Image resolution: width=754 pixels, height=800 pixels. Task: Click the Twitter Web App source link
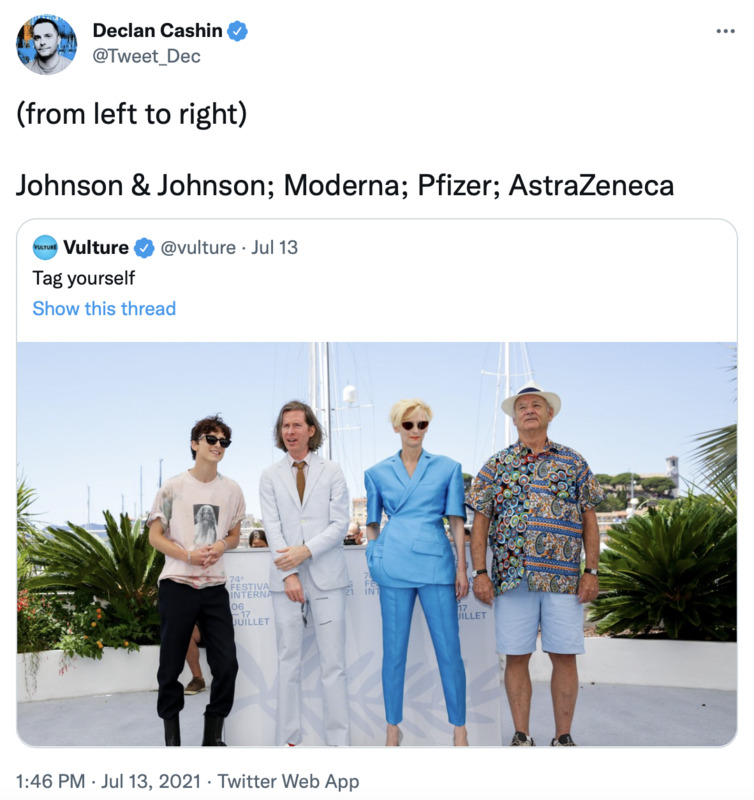(288, 781)
